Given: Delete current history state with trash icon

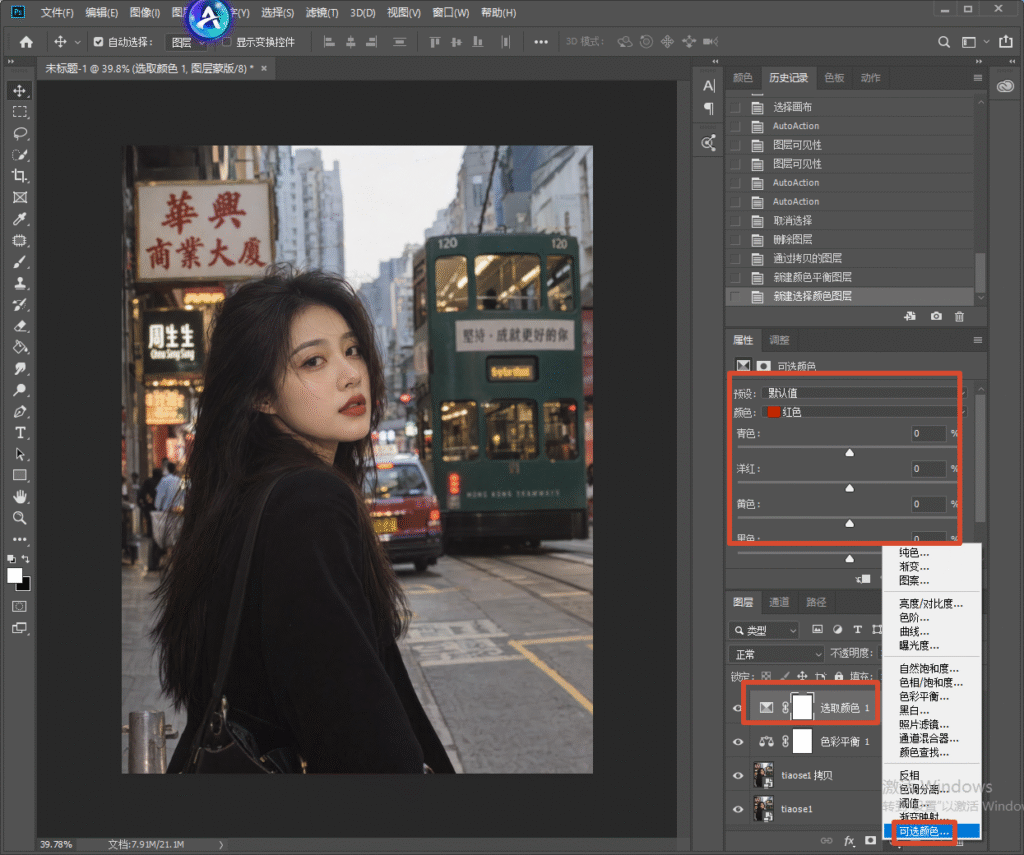Looking at the screenshot, I should 959,316.
